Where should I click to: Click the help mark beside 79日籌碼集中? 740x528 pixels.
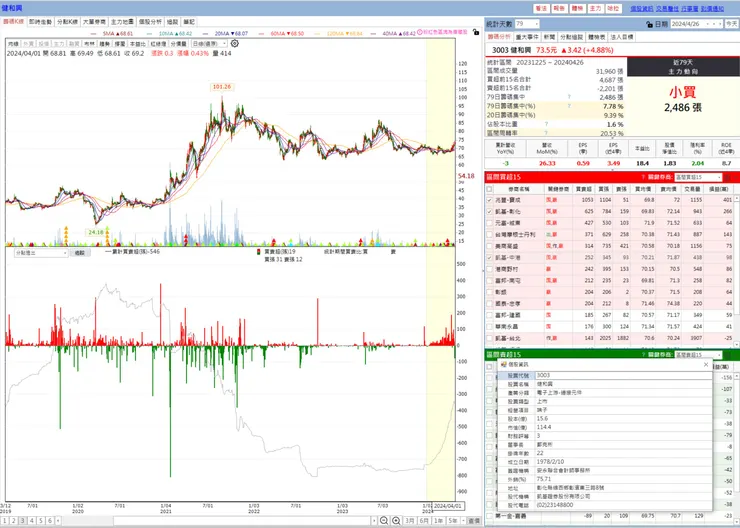569,97
